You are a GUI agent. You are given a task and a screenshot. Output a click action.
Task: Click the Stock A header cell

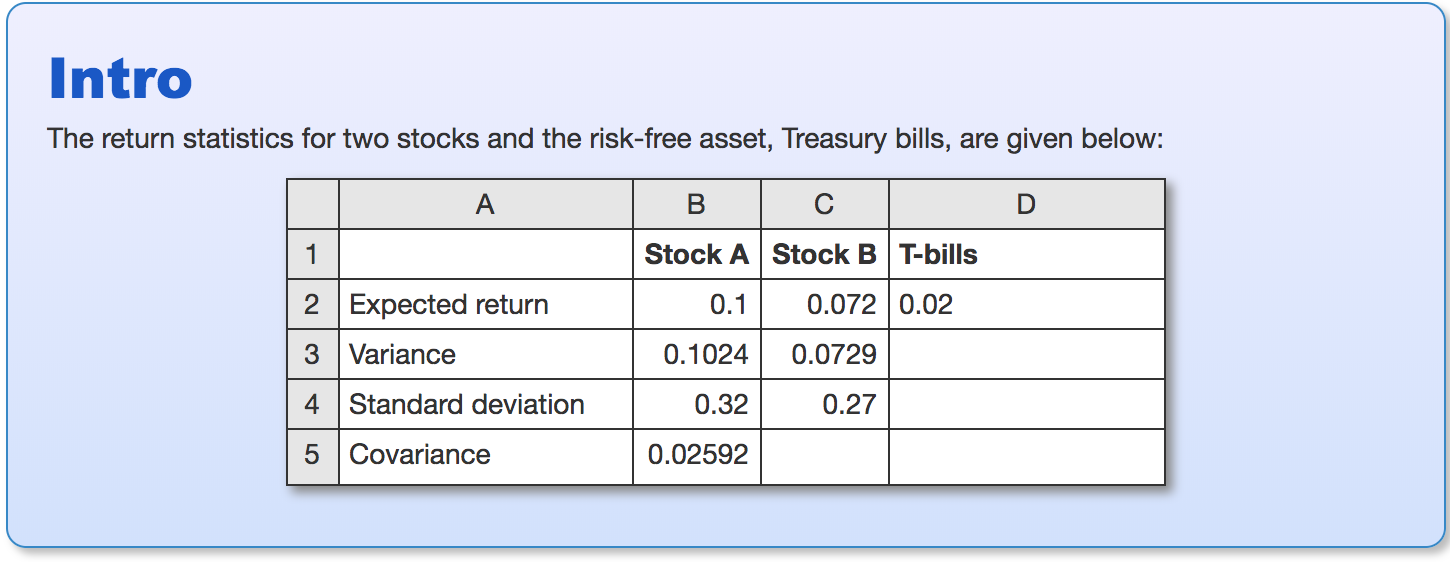click(696, 255)
